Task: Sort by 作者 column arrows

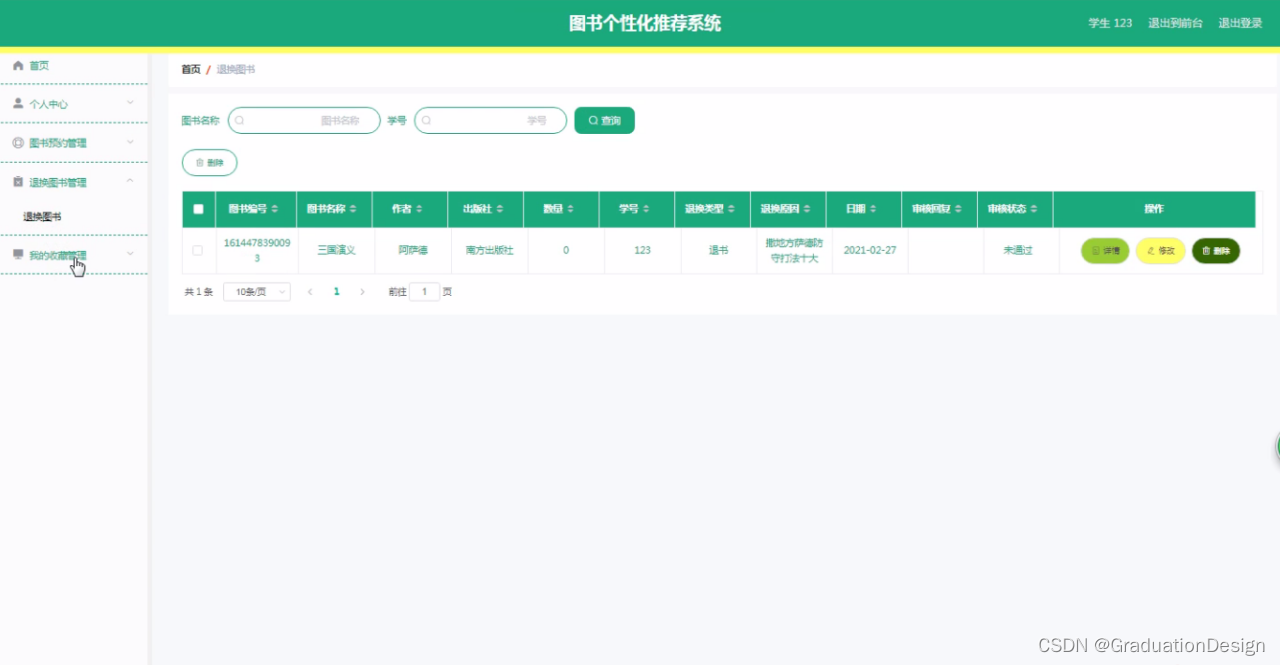Action: click(x=420, y=209)
